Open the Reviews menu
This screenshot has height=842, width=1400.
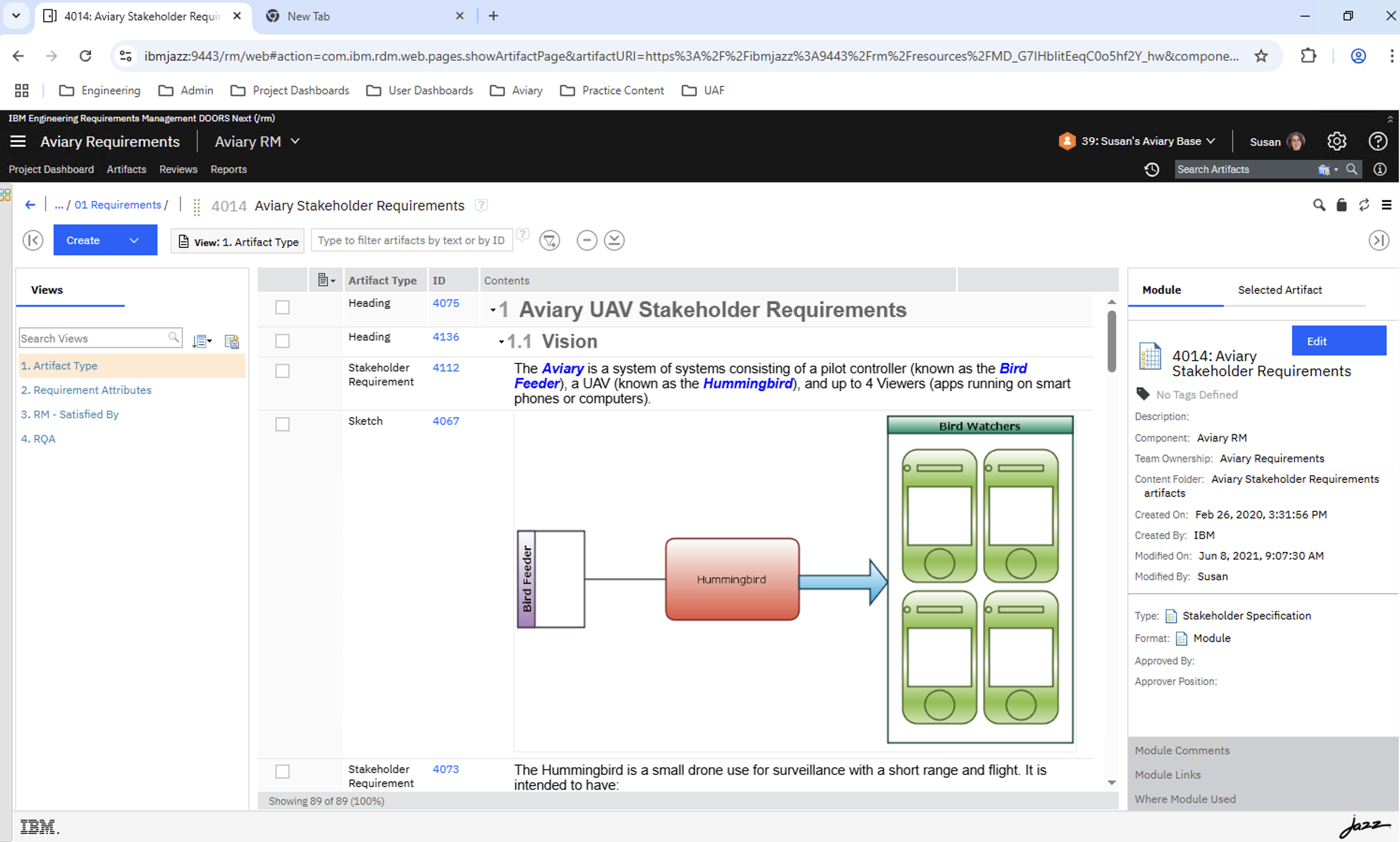pyautogui.click(x=178, y=169)
